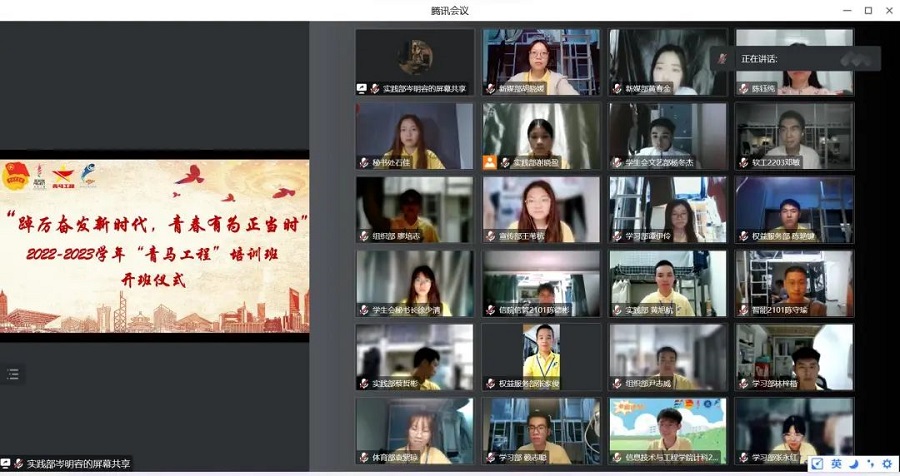Click the mic icon on 体育部袁艺珍's tile
This screenshot has width=900, height=476.
[364, 458]
